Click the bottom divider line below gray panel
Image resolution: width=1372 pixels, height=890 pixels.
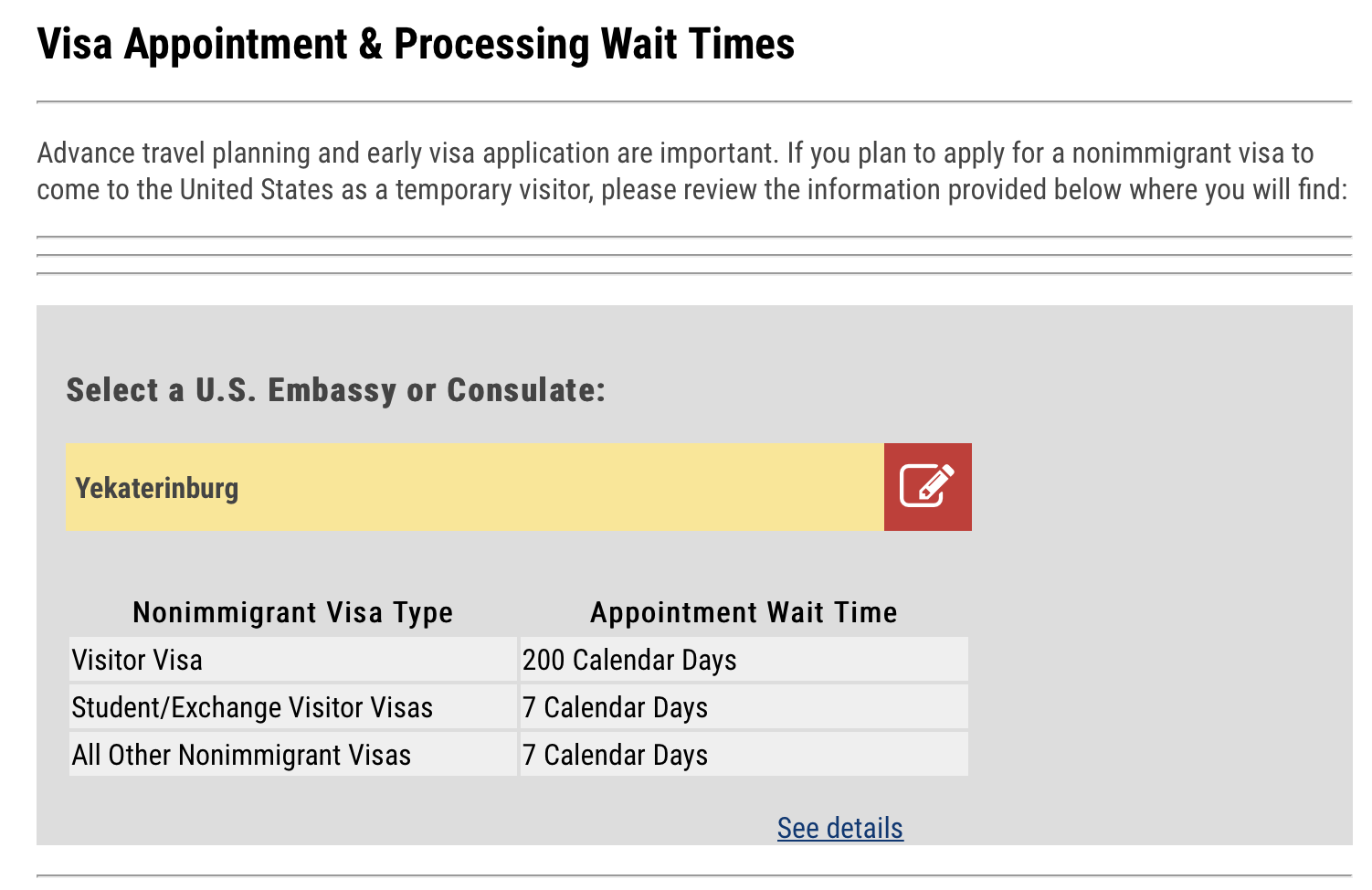[694, 875]
